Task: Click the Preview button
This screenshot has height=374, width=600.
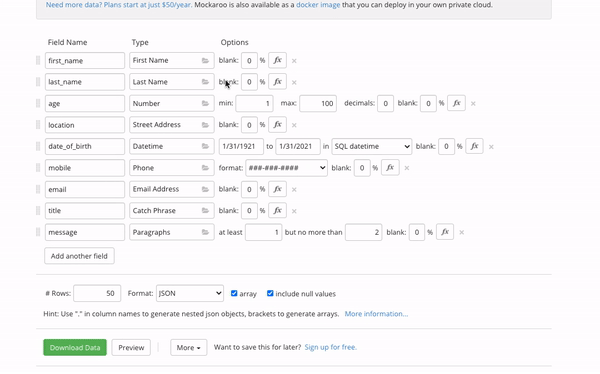Action: (131, 348)
